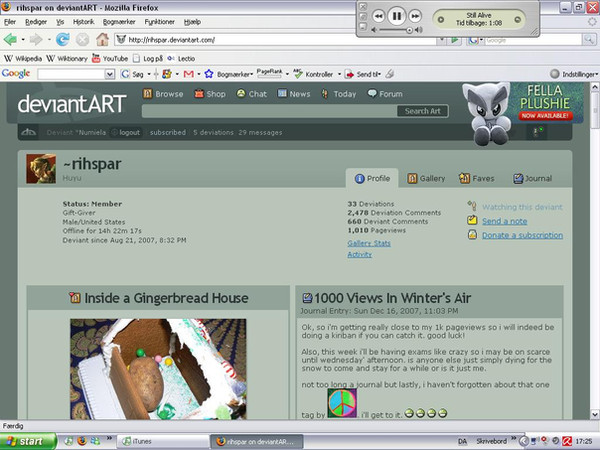
Task: Click the Firefox forward arrow
Action: [x=36, y=39]
